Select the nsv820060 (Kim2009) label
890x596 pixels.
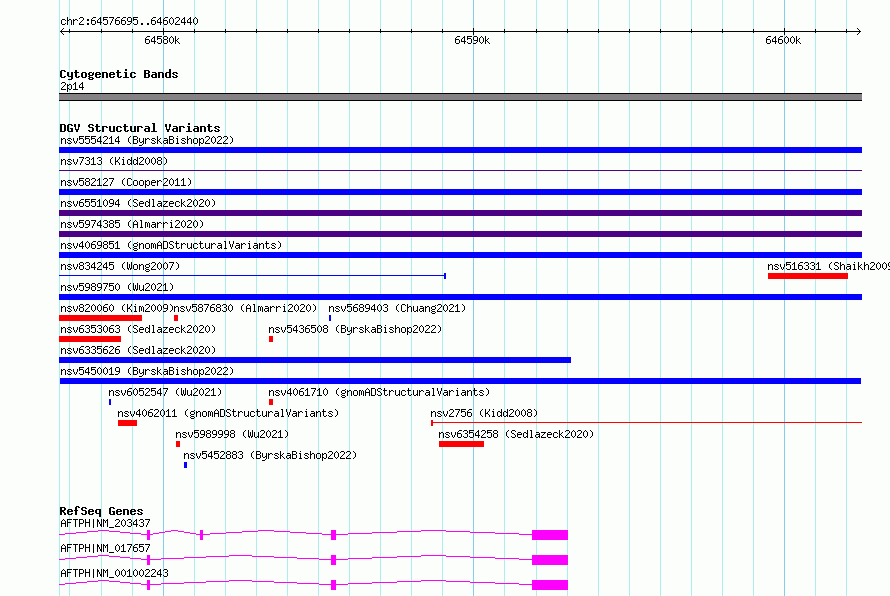(116, 308)
